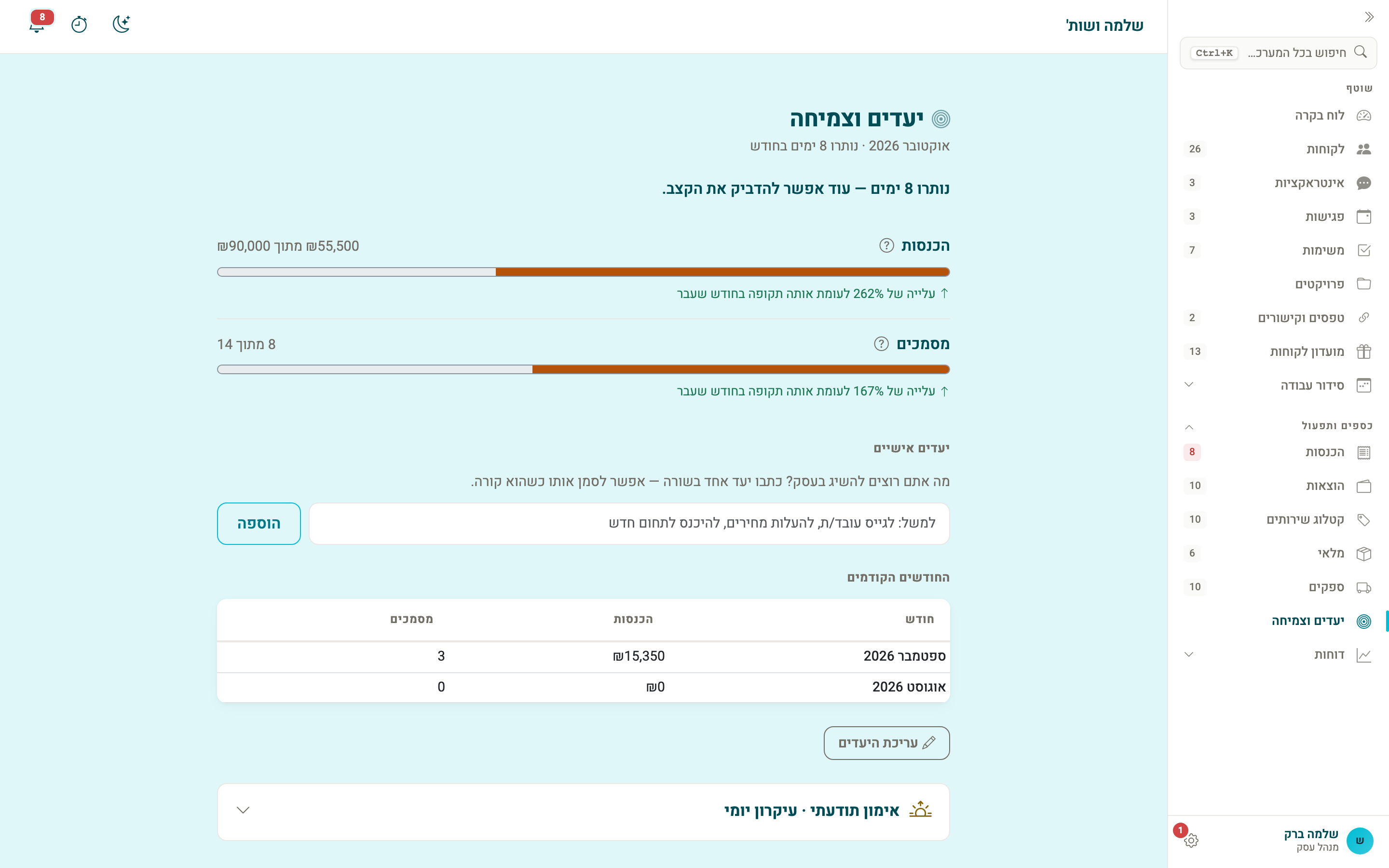Viewport: 1389px width, 868px height.
Task: Click the revenue progress bar ₪55,500 of ₪90,000
Action: (x=583, y=272)
